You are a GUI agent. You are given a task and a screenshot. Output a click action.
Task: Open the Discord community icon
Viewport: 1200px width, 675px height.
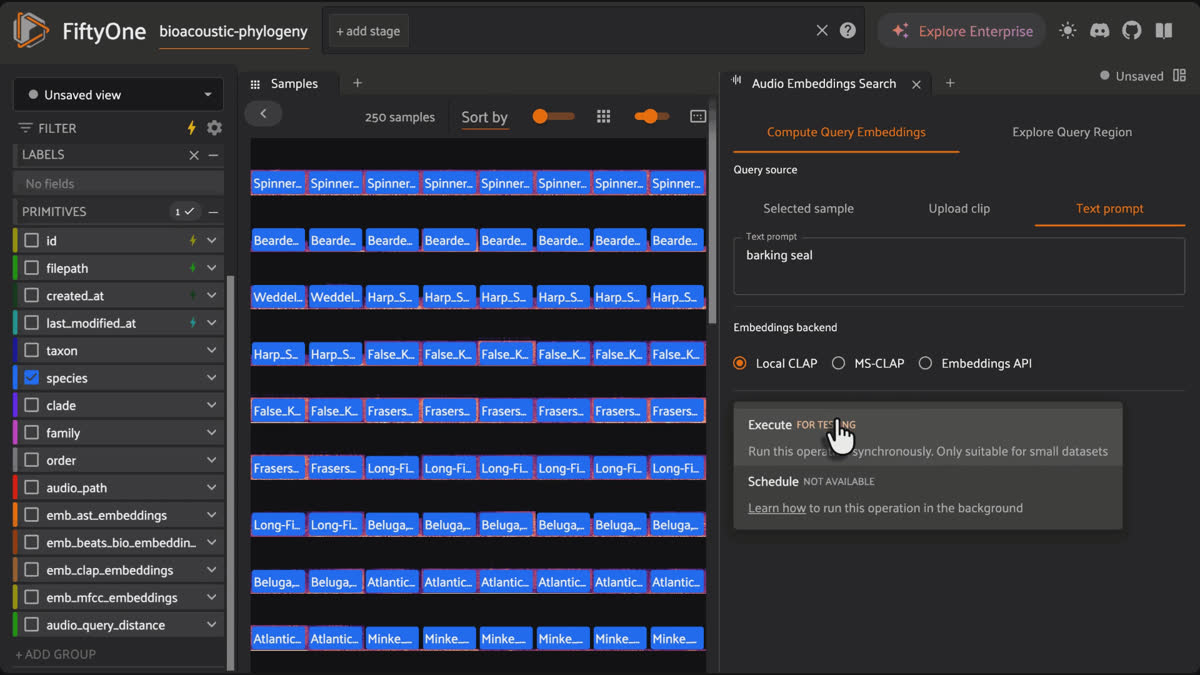1099,31
